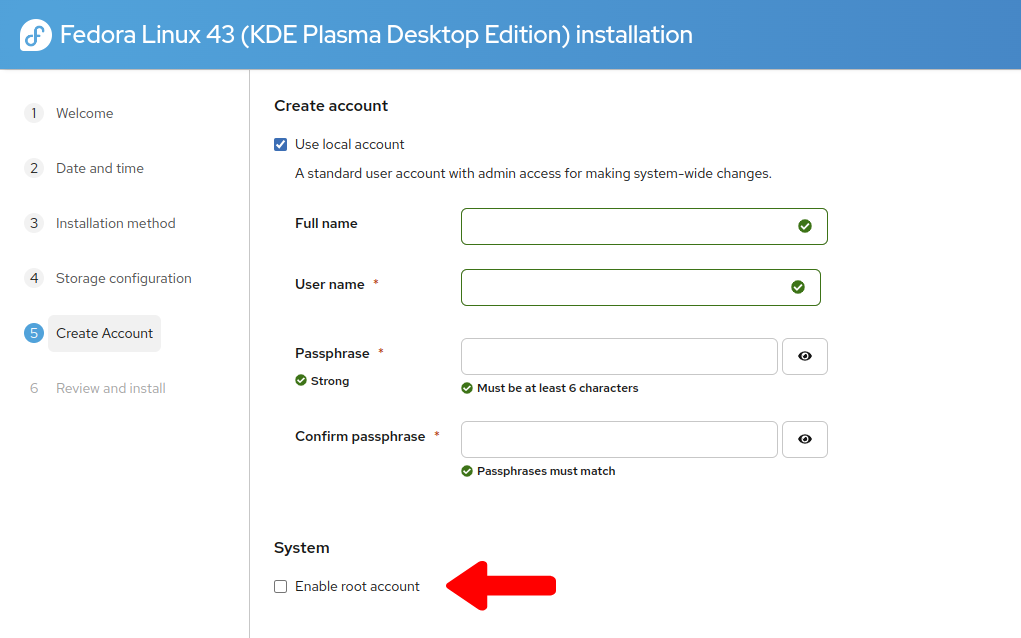Screen dimensions: 1021x638
Task: Enable the root account checkbox
Action: coord(281,587)
